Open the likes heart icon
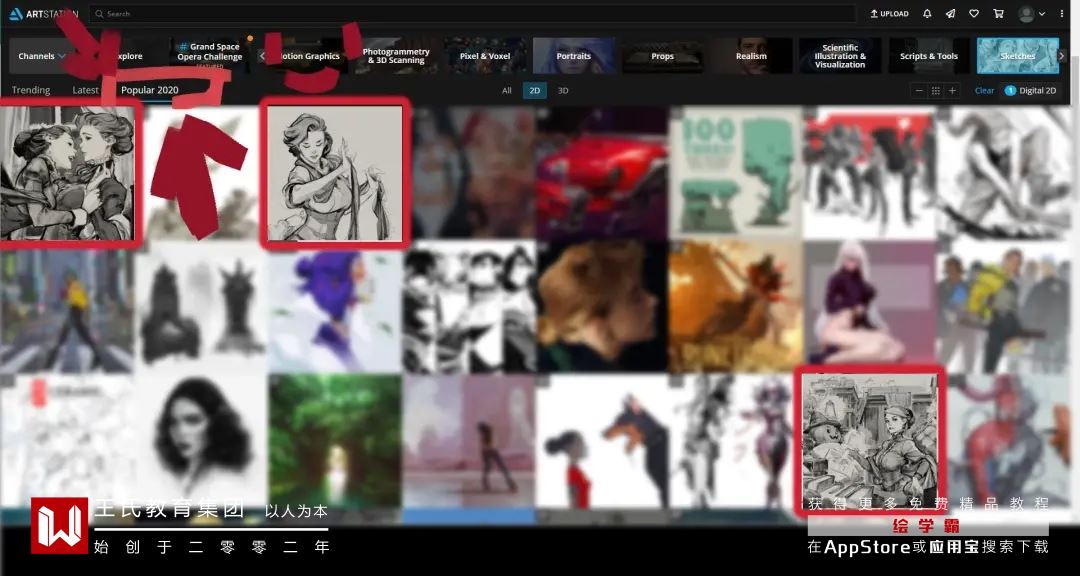The width and height of the screenshot is (1080, 576). tap(974, 14)
